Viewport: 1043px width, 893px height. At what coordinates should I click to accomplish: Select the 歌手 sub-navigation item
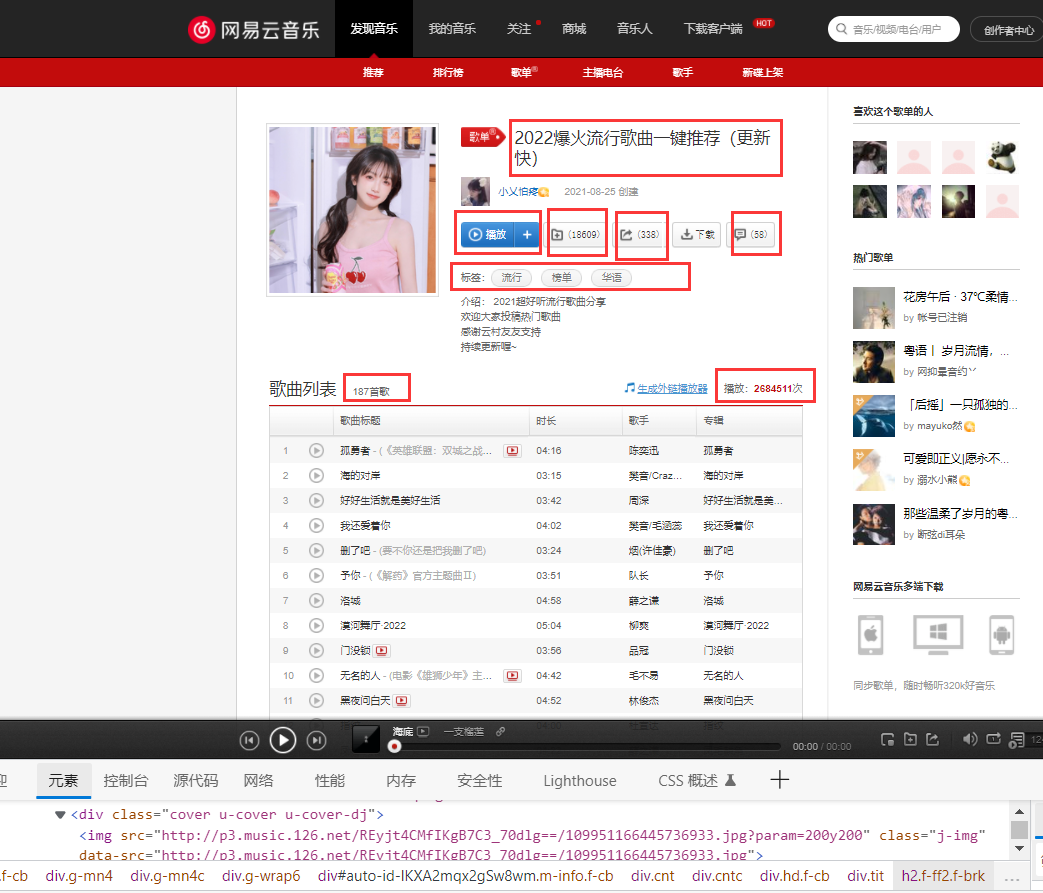point(683,72)
